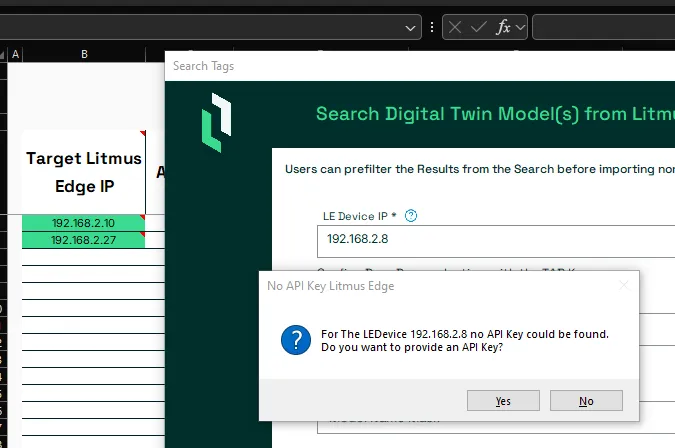Click the Litmus logo in Search Tags window
Viewport: 675px width, 448px height.
[x=217, y=123]
